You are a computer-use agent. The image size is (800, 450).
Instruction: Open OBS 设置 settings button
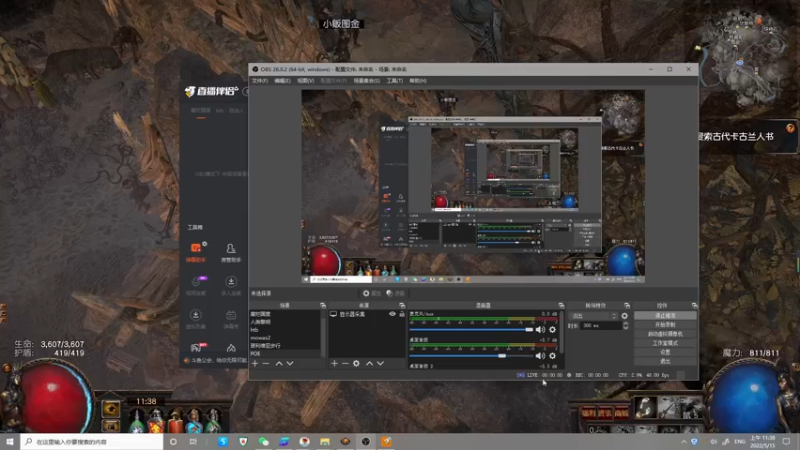pyautogui.click(x=665, y=352)
